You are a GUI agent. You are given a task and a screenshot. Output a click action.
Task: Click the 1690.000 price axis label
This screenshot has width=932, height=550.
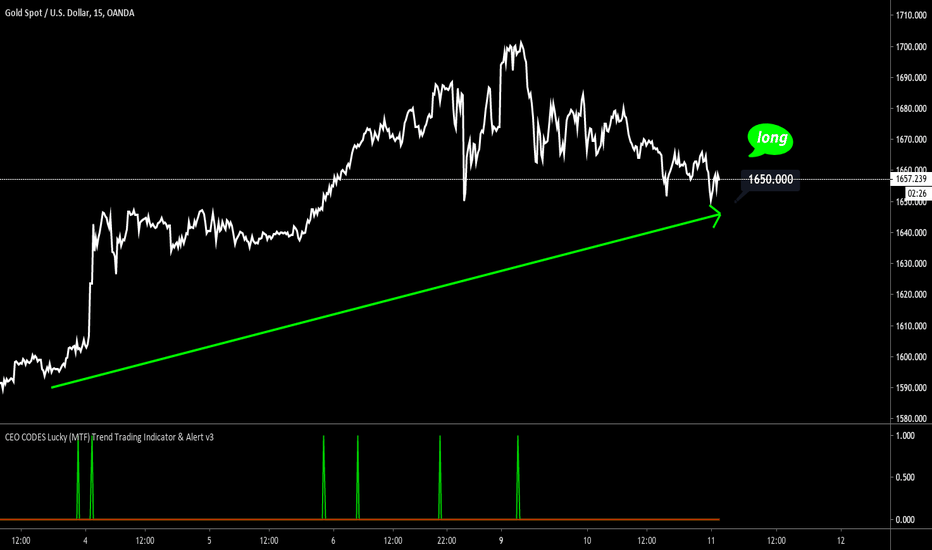[911, 77]
